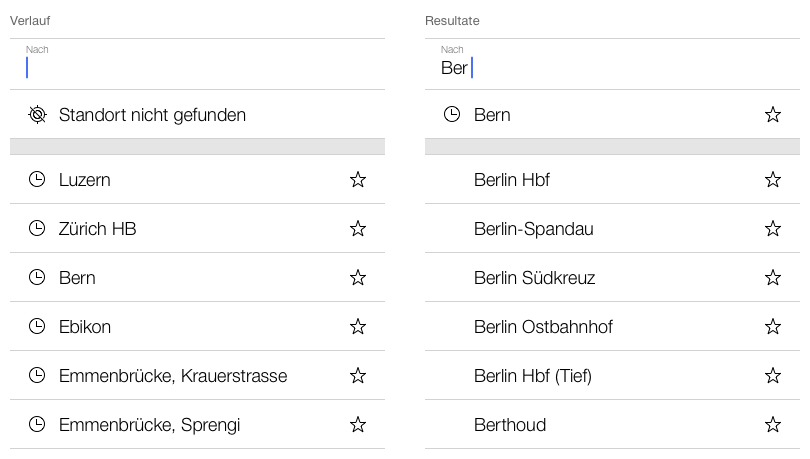
Task: Click the clock icon next to Zürich HB
Action: pos(37,229)
